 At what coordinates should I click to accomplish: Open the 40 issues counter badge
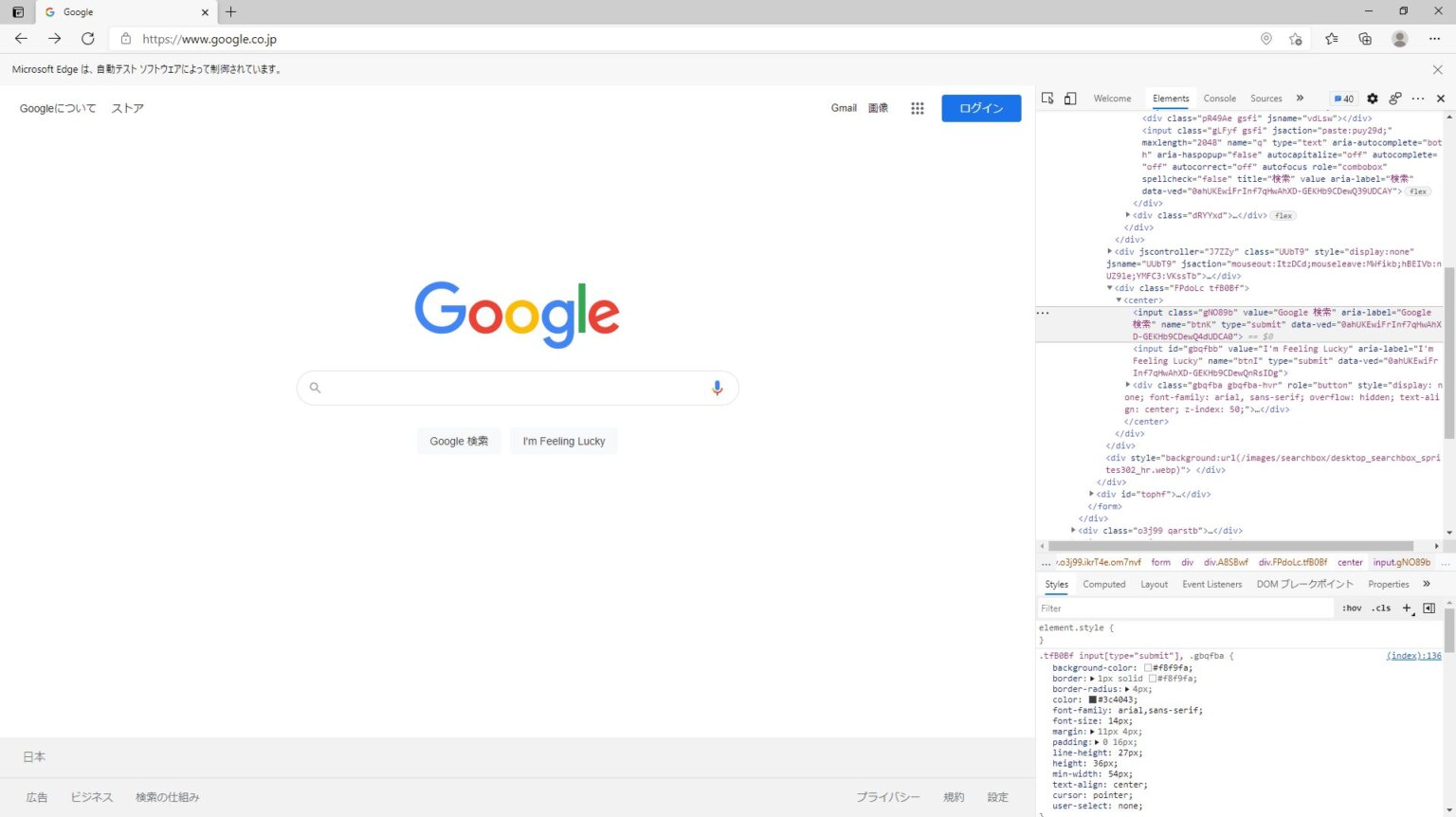1343,99
